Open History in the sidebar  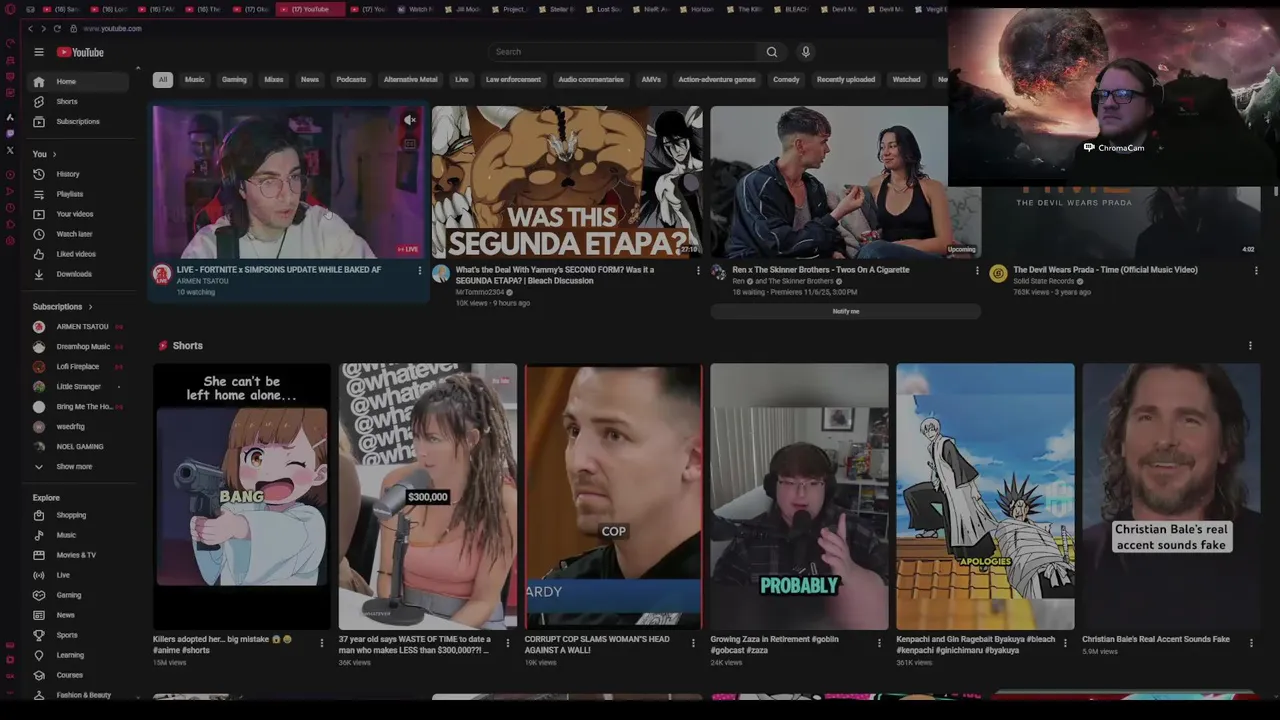pyautogui.click(x=80, y=174)
